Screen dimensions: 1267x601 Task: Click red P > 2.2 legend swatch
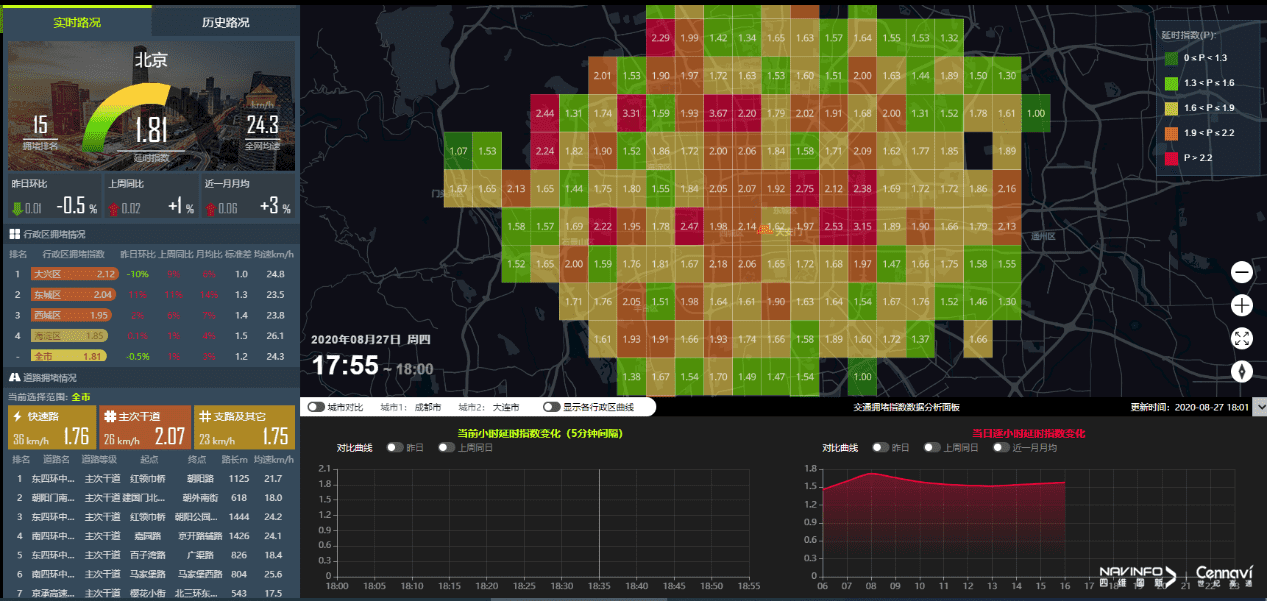coord(1171,158)
